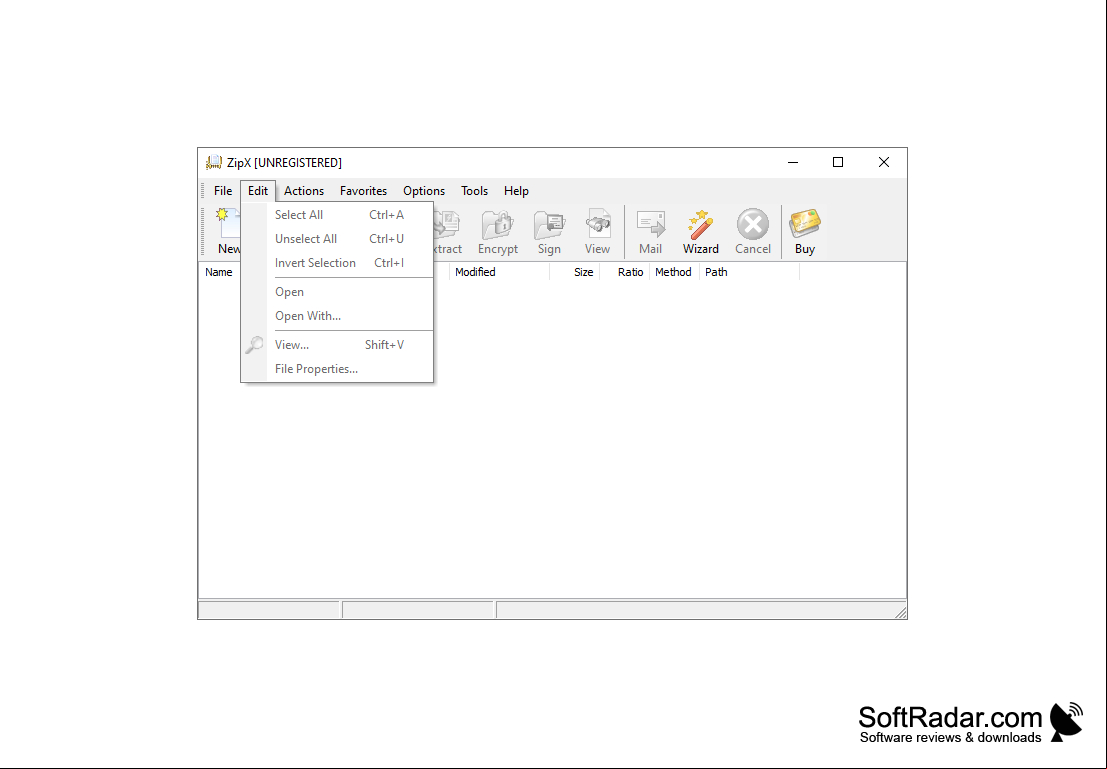Screen dimensions: 1107x769
Task: Open the Actions menu
Action: pyautogui.click(x=304, y=191)
